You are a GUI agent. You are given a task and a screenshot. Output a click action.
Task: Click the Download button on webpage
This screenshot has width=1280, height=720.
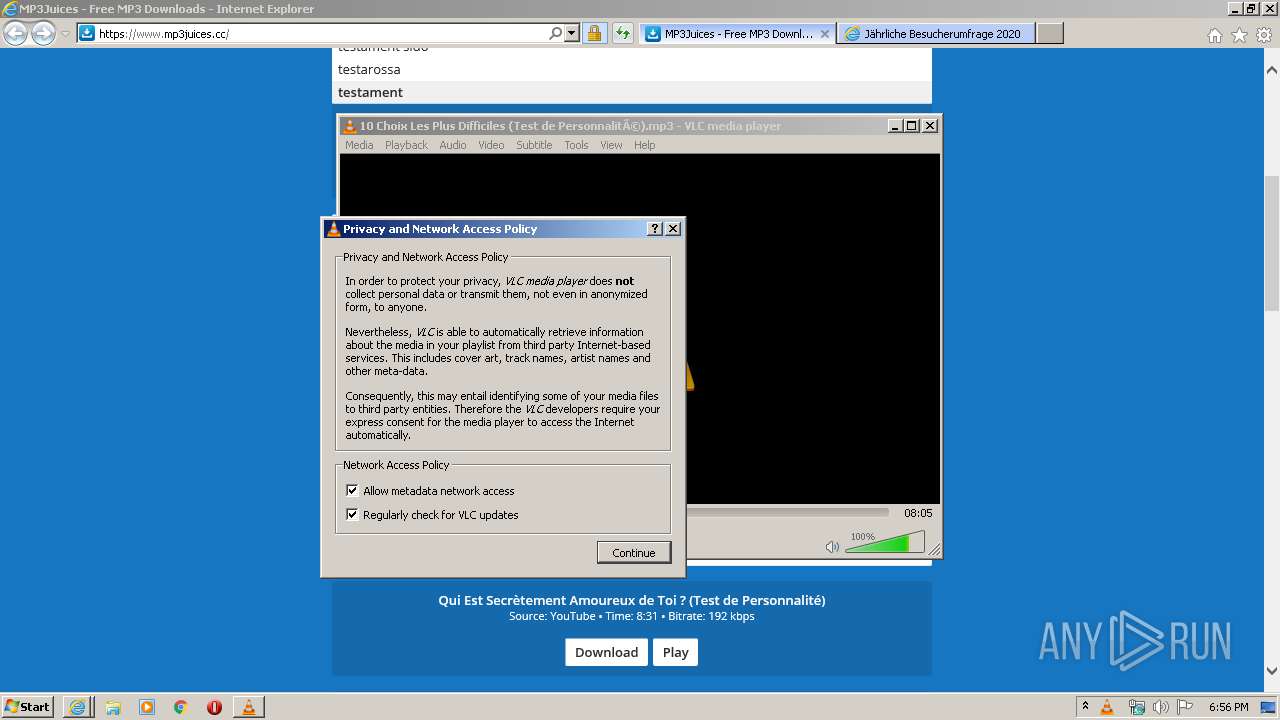(606, 652)
